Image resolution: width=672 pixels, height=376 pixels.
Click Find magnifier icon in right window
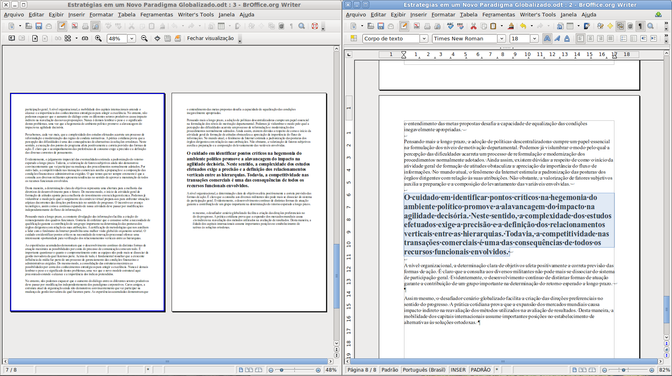pos(650,26)
